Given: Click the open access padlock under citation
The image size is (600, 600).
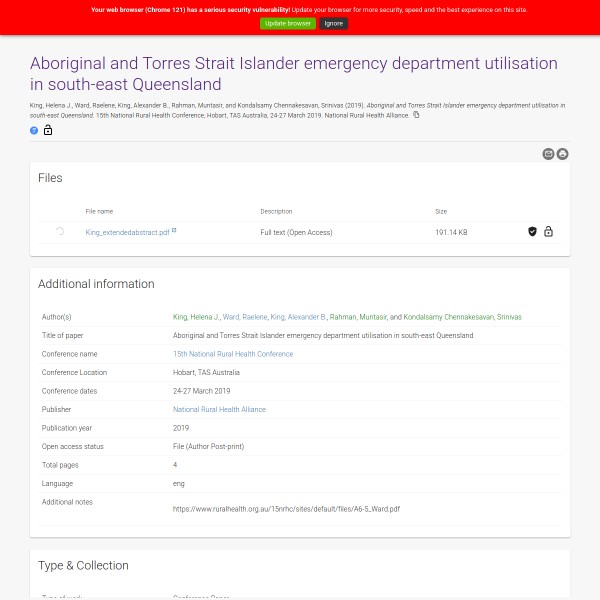Looking at the screenshot, I should point(48,130).
